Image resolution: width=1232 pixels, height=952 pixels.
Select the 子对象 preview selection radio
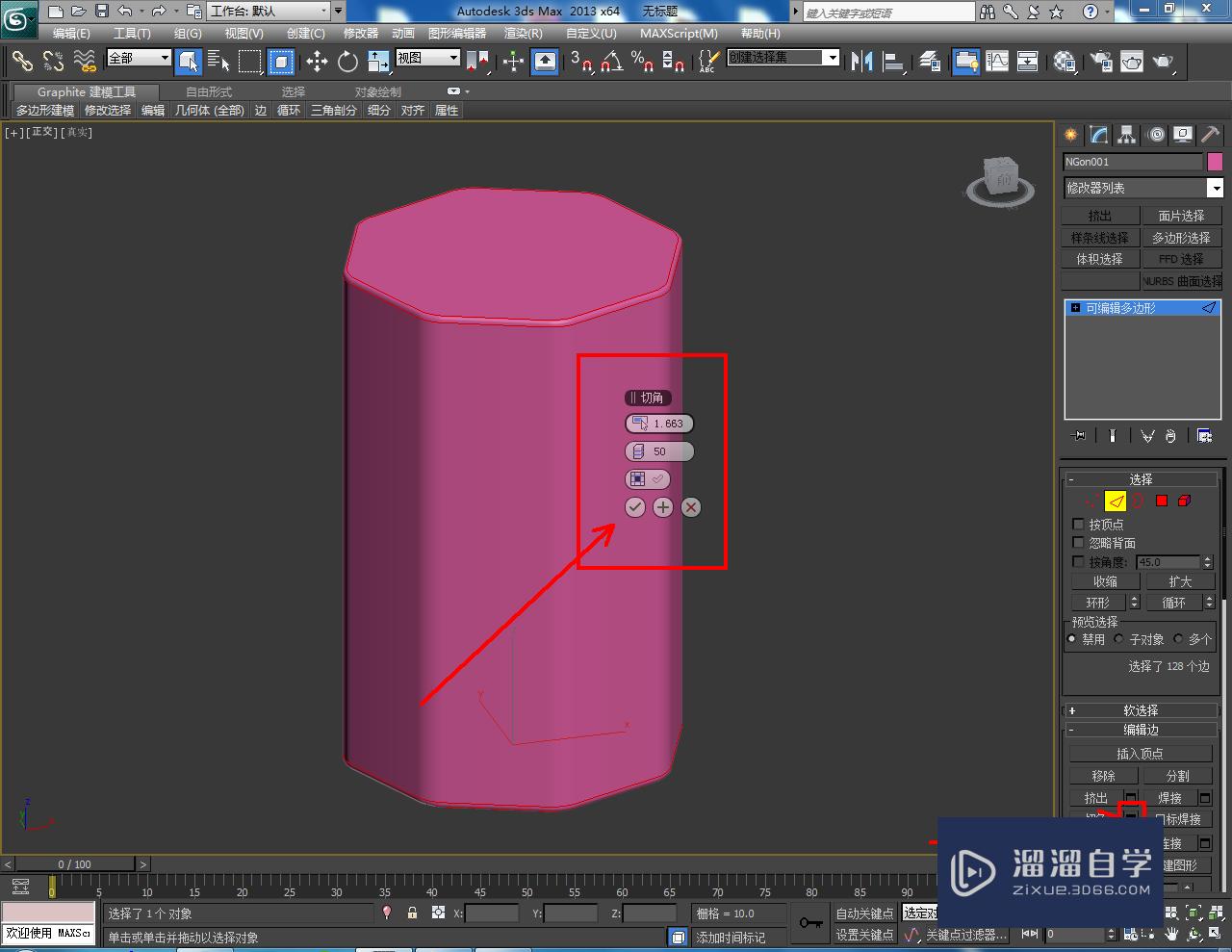pyautogui.click(x=1118, y=638)
